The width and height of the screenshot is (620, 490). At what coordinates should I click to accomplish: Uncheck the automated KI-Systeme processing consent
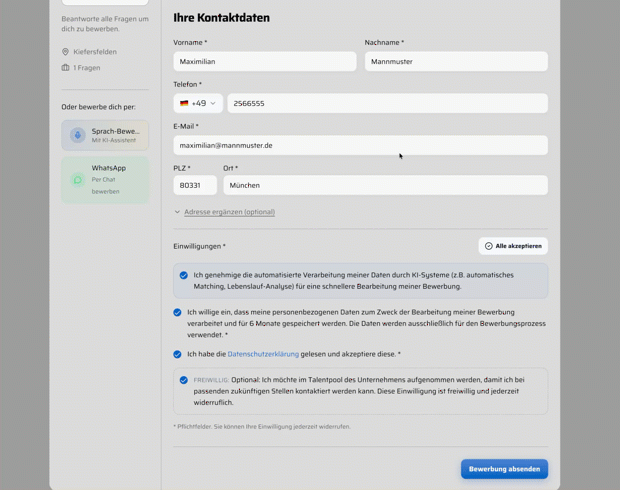coord(183,275)
